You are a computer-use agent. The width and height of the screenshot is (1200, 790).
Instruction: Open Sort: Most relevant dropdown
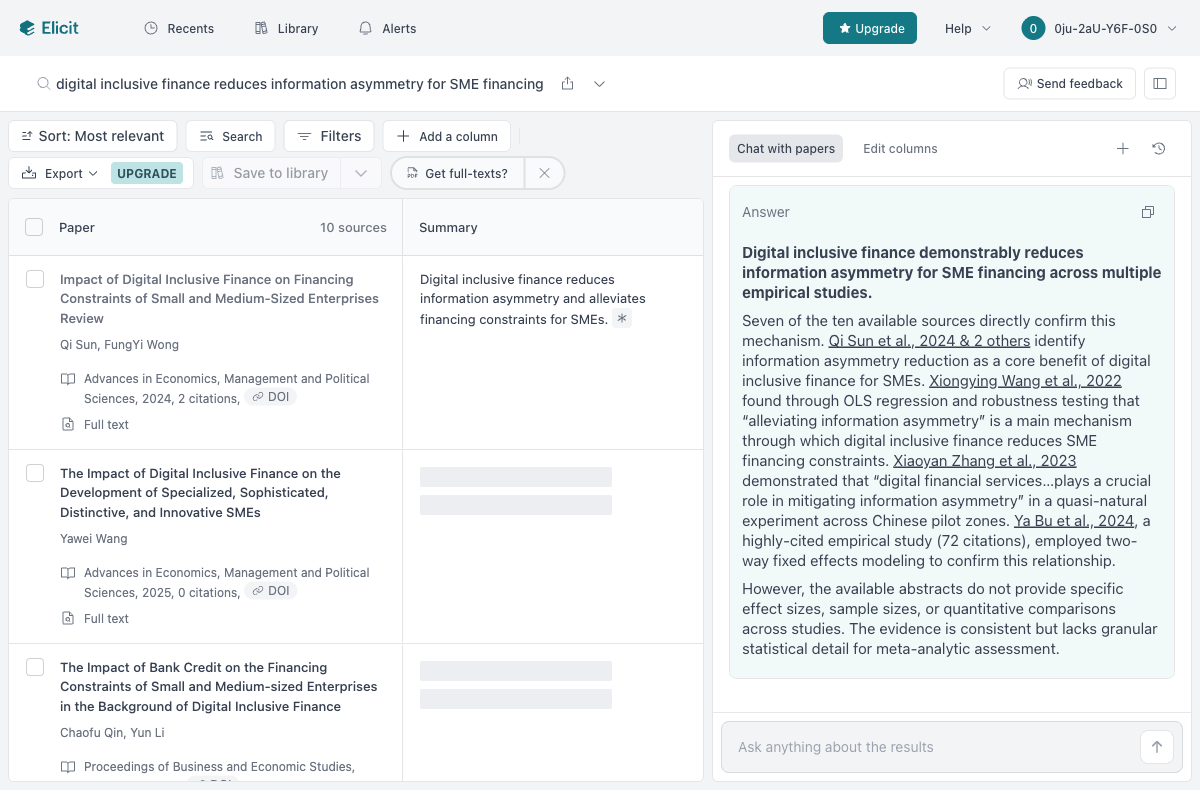click(x=93, y=136)
